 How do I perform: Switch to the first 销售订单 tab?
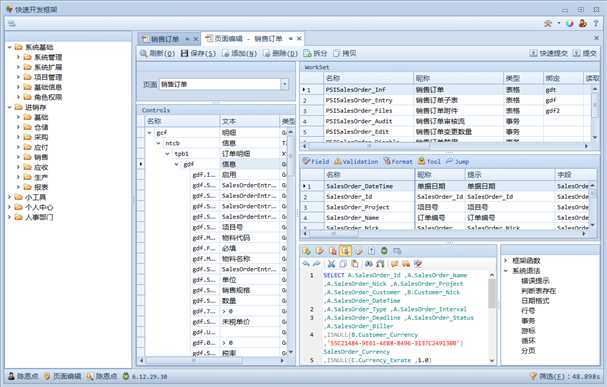coord(165,39)
